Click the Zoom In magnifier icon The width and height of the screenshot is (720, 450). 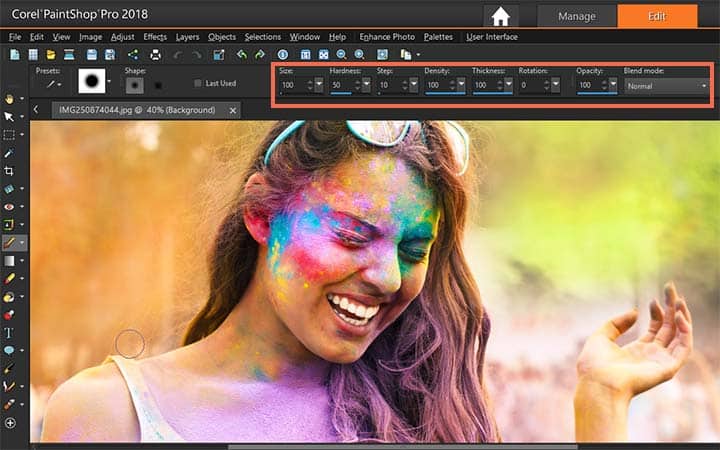[x=359, y=55]
